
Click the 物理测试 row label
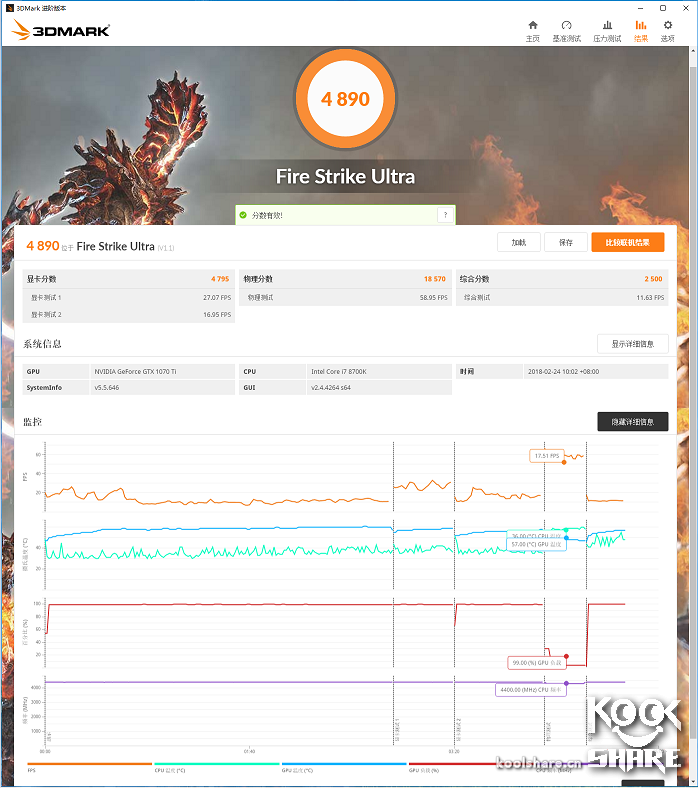pyautogui.click(x=260, y=298)
